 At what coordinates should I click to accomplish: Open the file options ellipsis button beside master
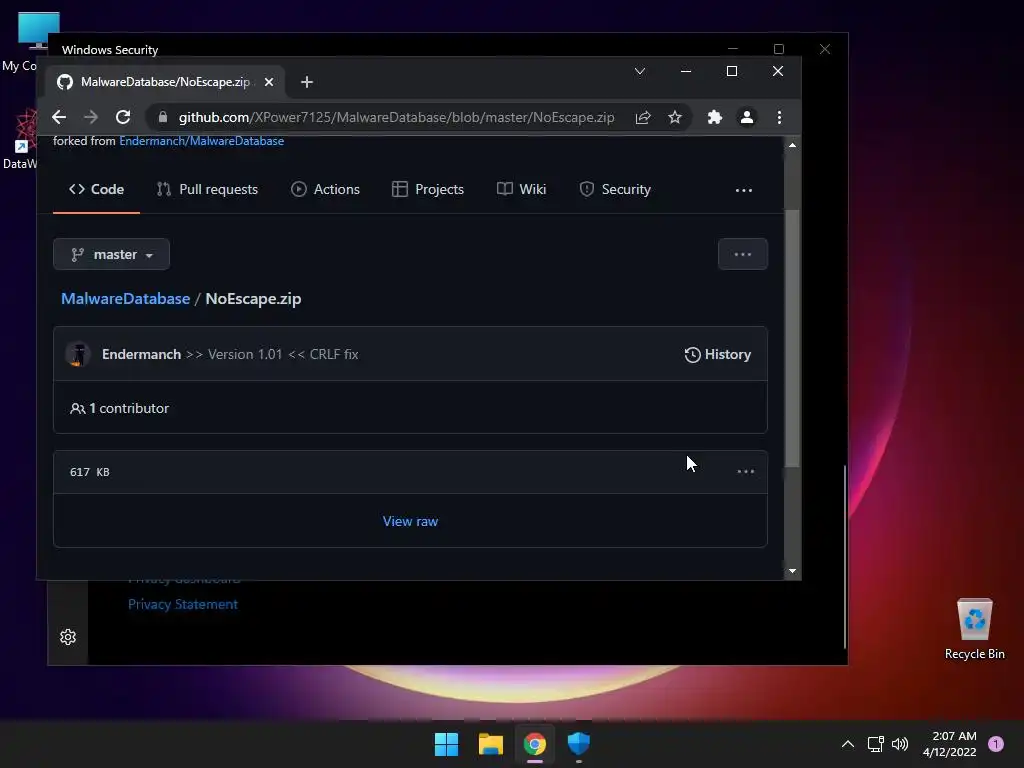(x=743, y=254)
